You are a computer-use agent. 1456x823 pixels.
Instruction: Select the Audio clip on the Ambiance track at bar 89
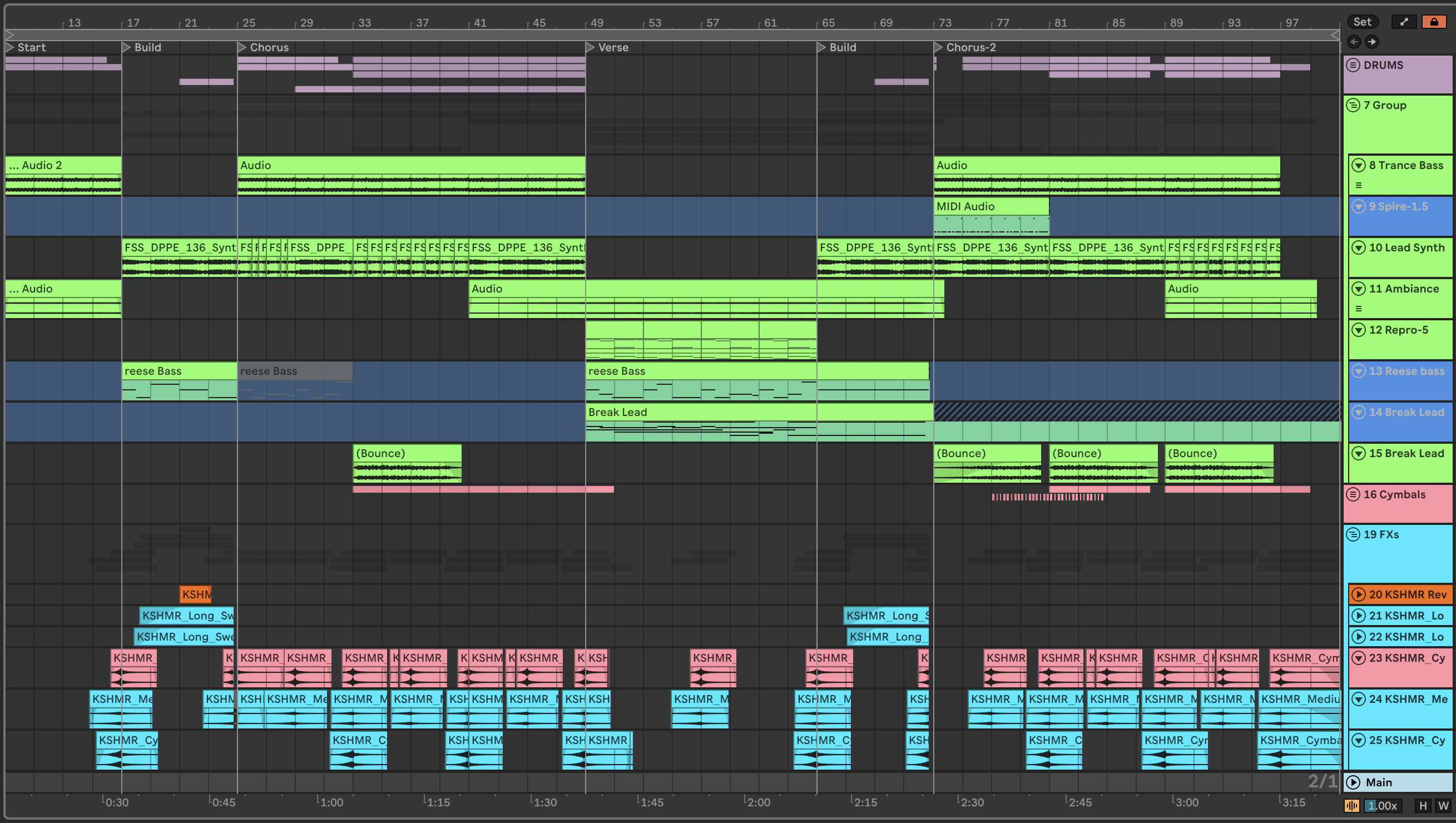pyautogui.click(x=1241, y=299)
